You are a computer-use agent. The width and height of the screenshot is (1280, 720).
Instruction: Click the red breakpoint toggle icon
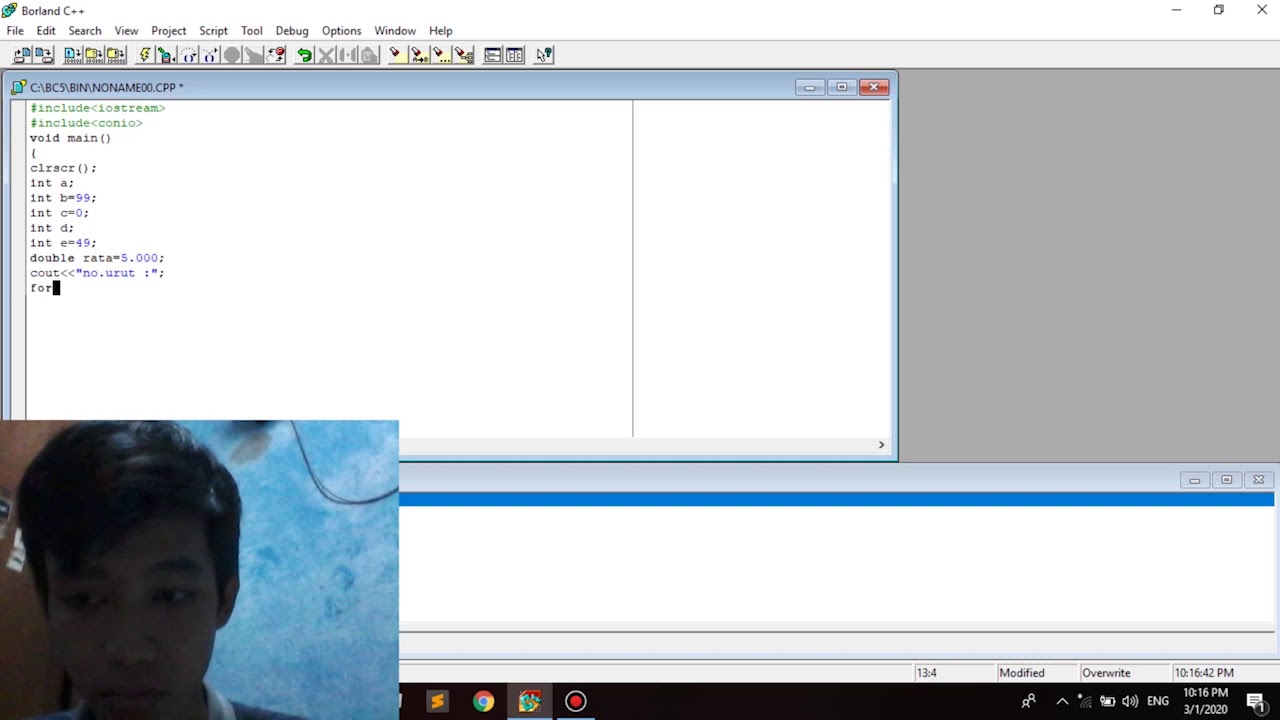pos(276,55)
